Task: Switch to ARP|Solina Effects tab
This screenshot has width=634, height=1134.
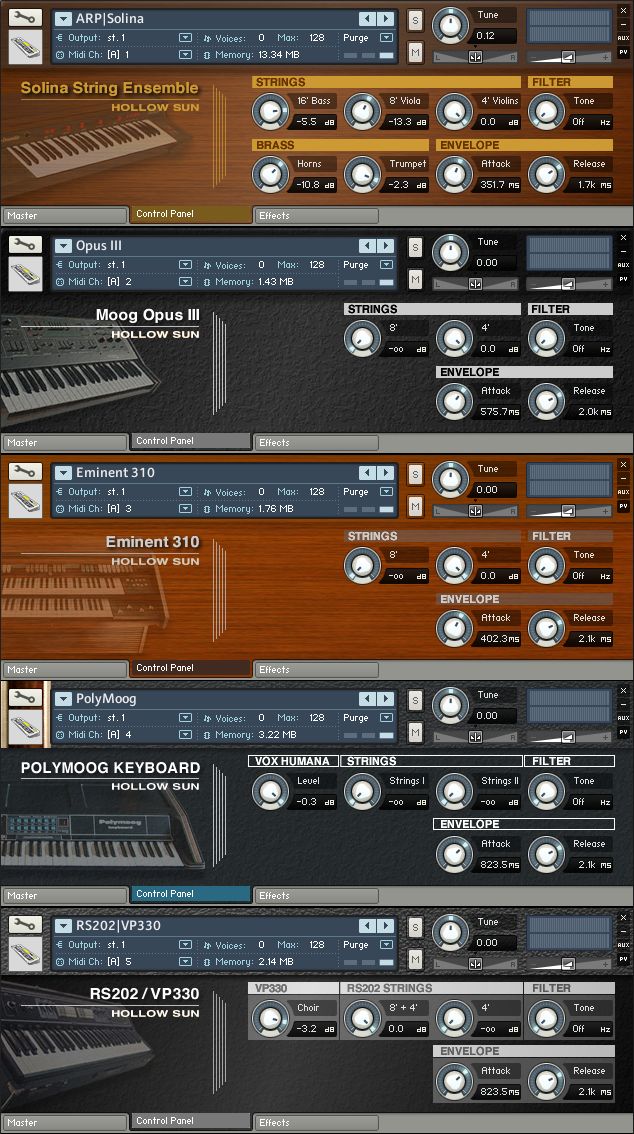Action: coord(316,216)
